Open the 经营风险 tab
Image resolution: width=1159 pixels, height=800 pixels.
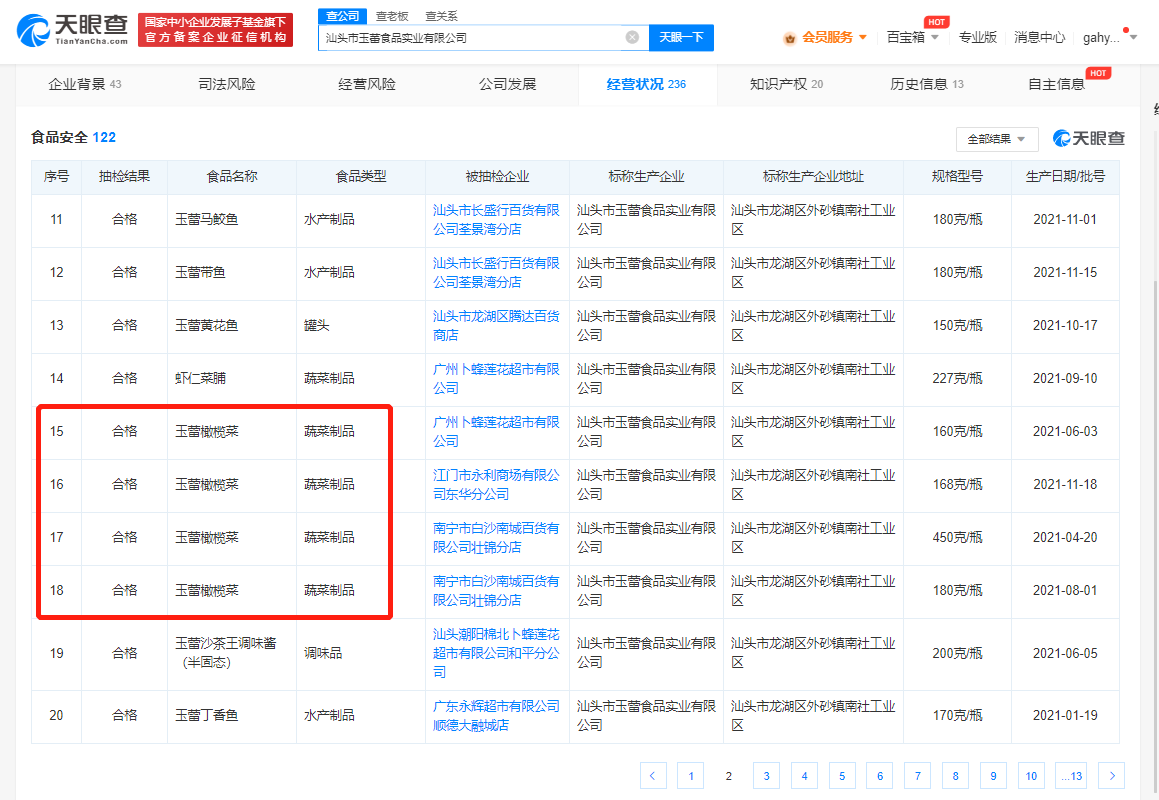click(367, 84)
